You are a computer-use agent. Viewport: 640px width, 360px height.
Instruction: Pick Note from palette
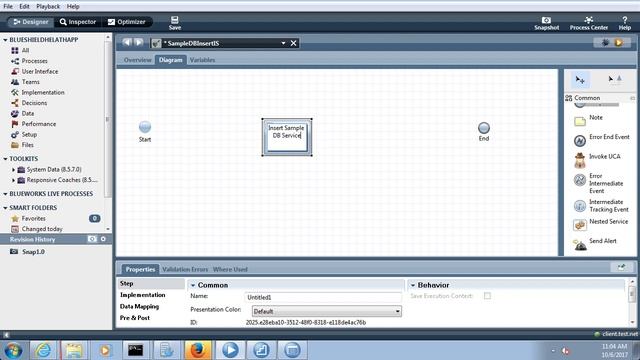coord(589,120)
